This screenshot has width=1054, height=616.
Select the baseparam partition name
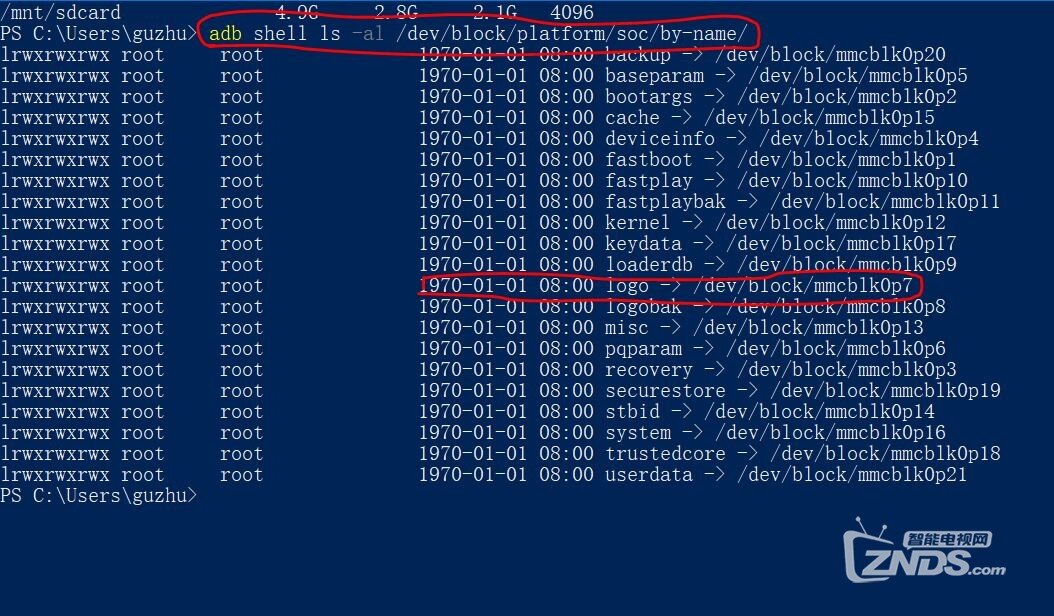click(x=654, y=76)
